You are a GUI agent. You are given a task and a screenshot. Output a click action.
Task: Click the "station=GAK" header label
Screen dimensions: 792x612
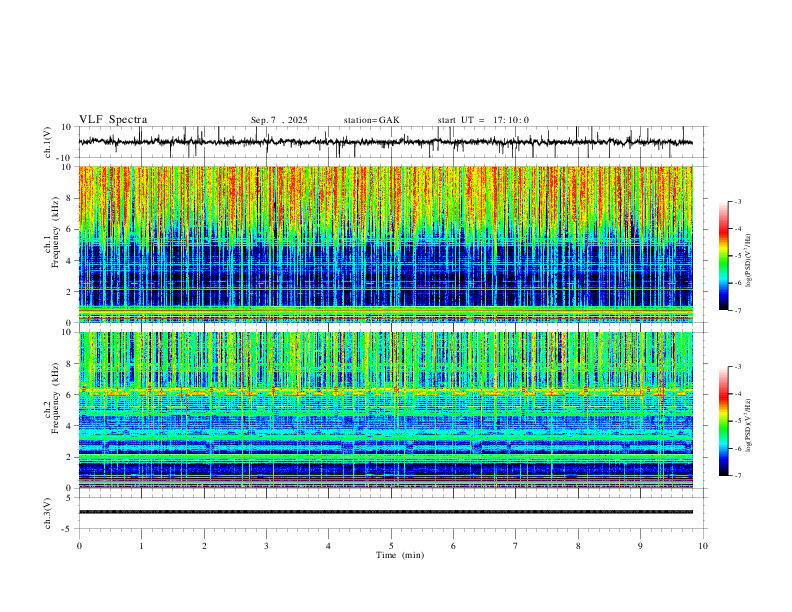[x=371, y=120]
